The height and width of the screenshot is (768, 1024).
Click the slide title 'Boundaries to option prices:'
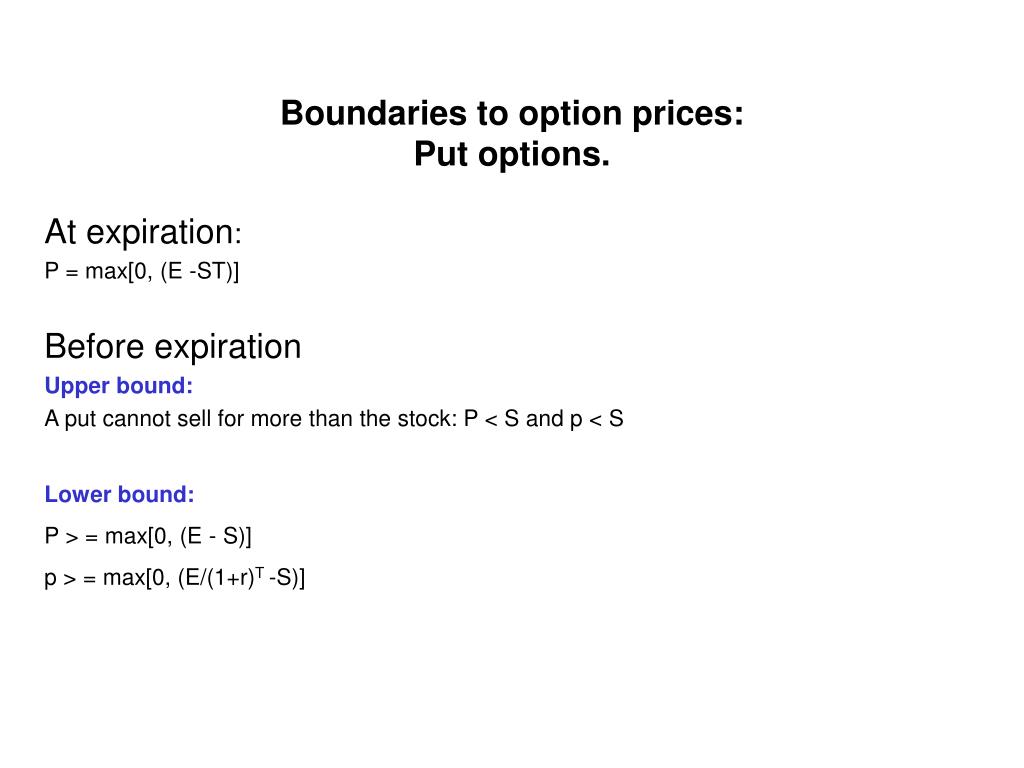click(512, 114)
